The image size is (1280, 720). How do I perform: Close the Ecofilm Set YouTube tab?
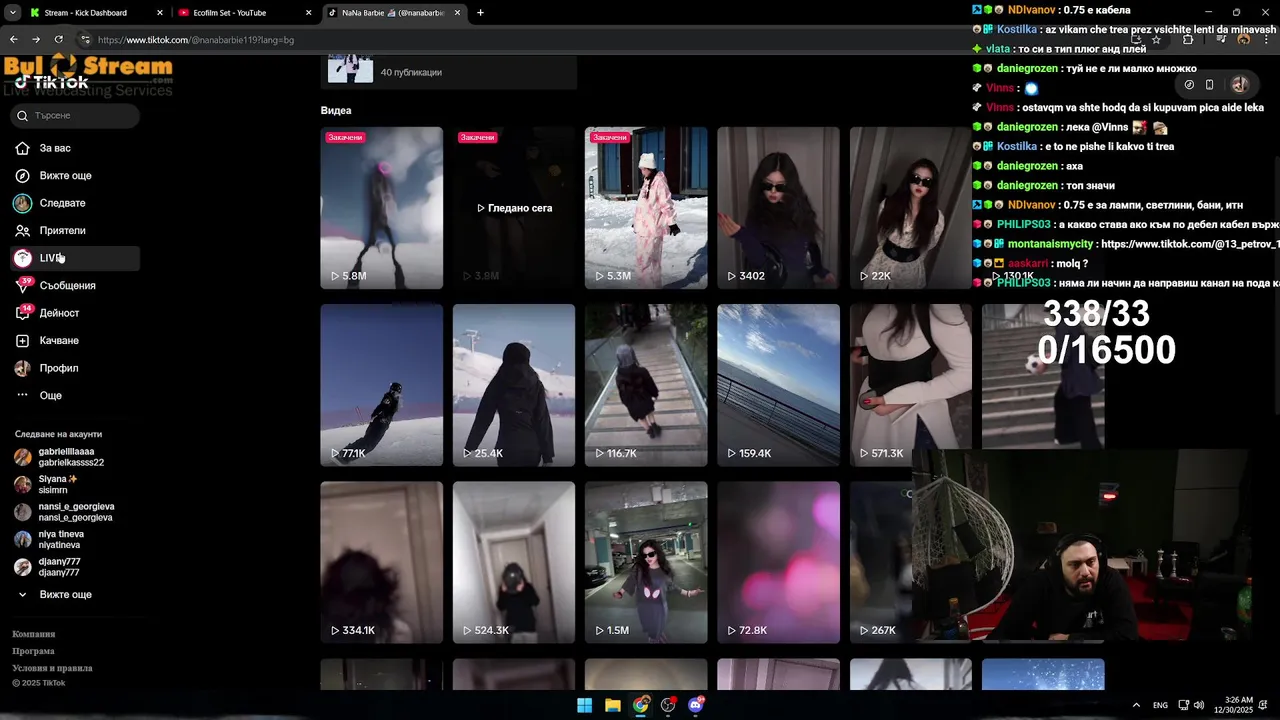point(309,13)
